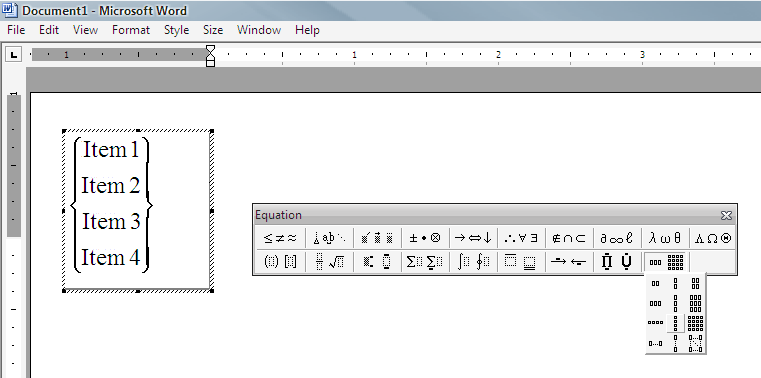761x378 pixels.
Task: Click the Word icon in the title bar
Action: click(x=10, y=10)
